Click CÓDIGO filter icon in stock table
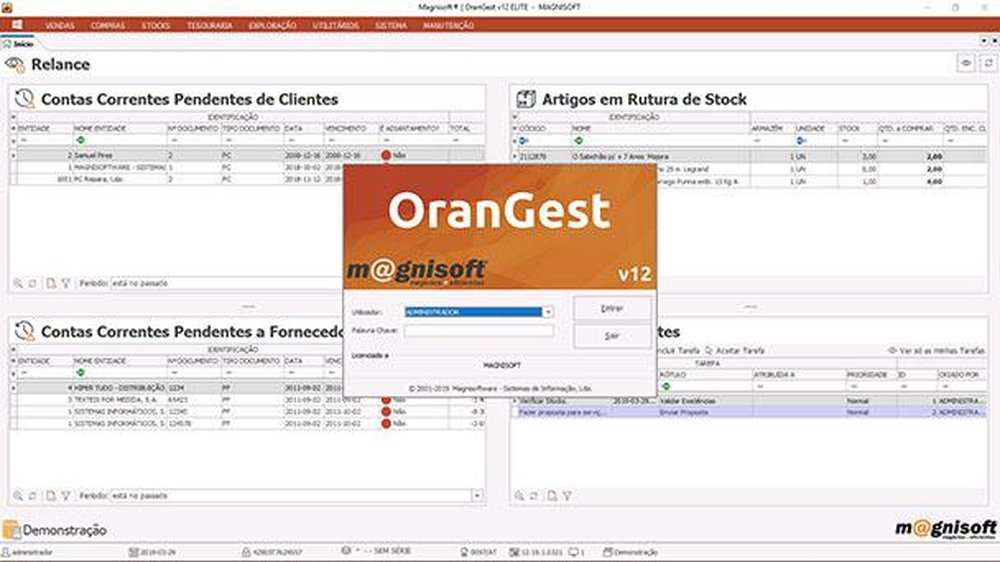1000x562 pixels. [x=523, y=141]
